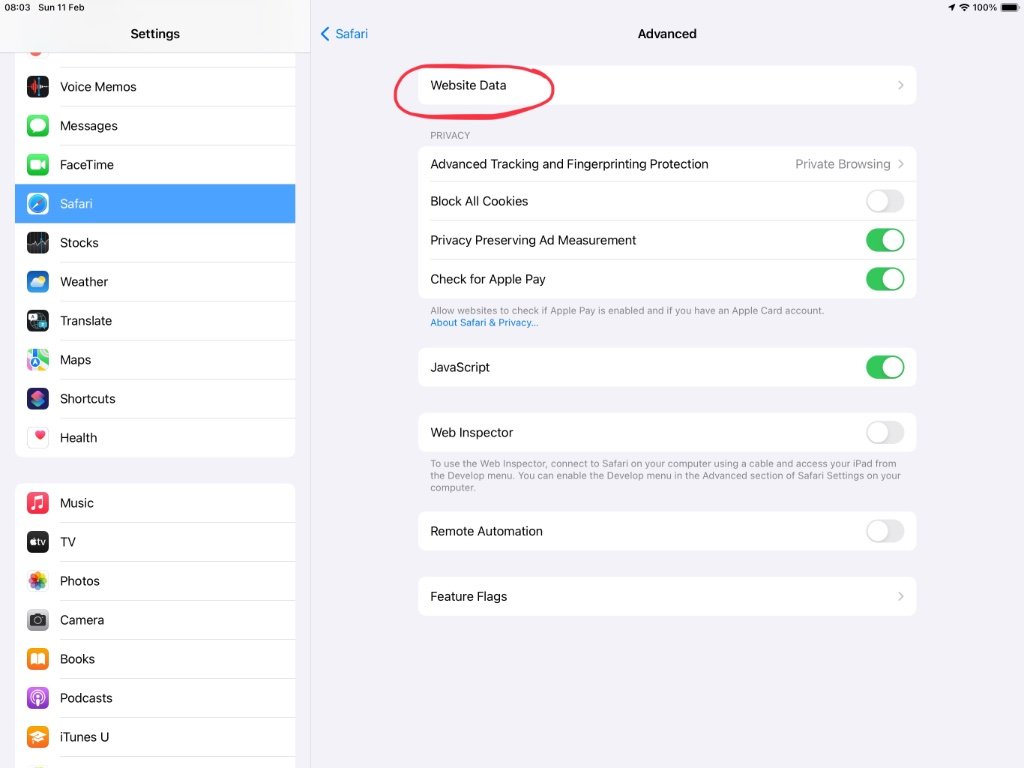The image size is (1024, 768).
Task: Tap the Apple TV icon
Action: coord(38,542)
